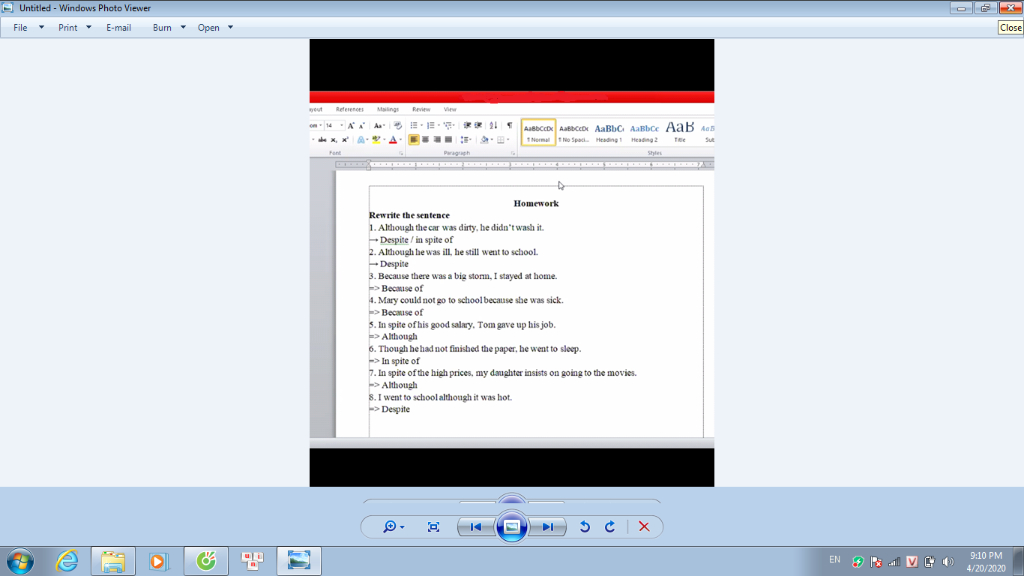Open the Windows Start menu
This screenshot has width=1024, height=576.
click(x=20, y=561)
